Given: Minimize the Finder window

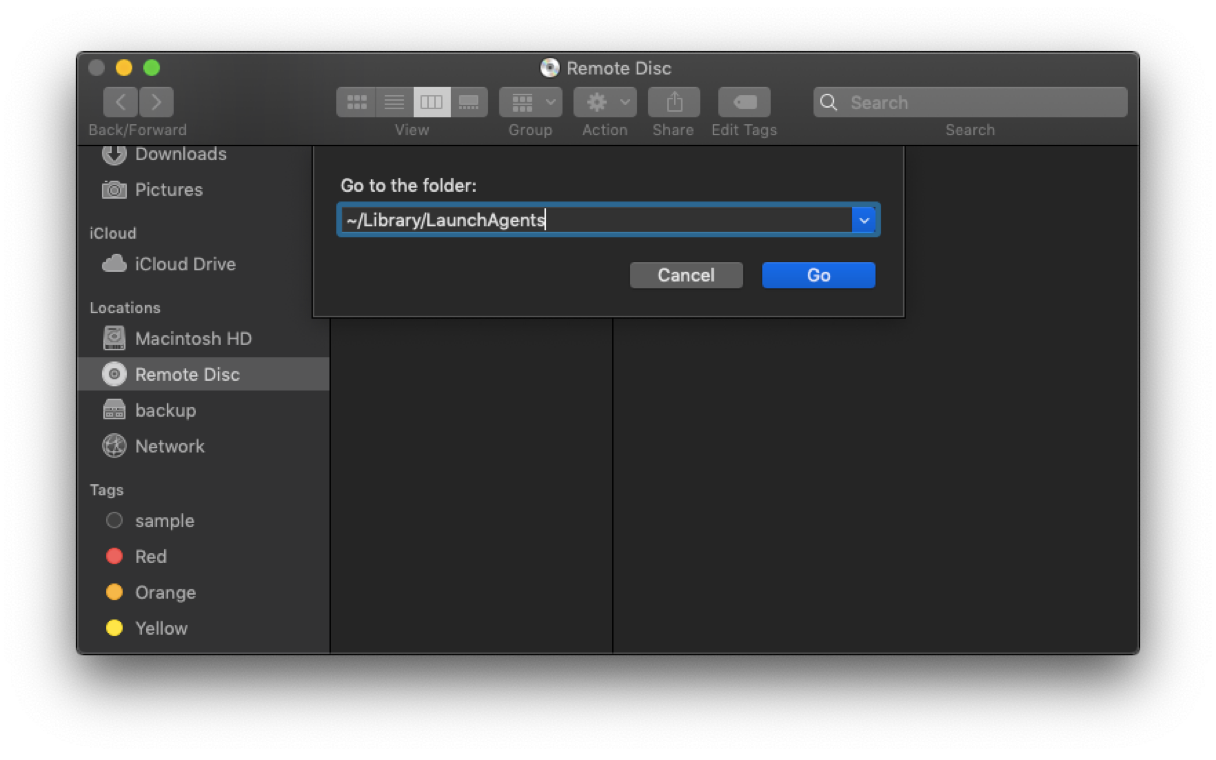Looking at the screenshot, I should point(124,68).
